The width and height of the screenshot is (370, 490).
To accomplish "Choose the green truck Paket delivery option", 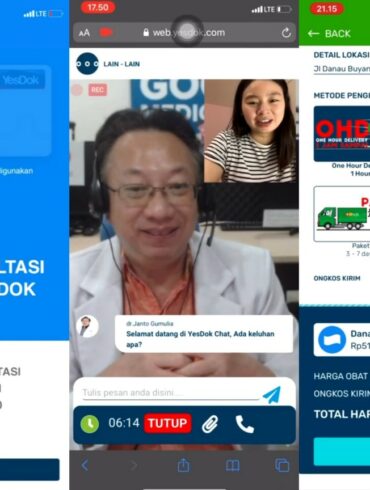I will coord(342,214).
